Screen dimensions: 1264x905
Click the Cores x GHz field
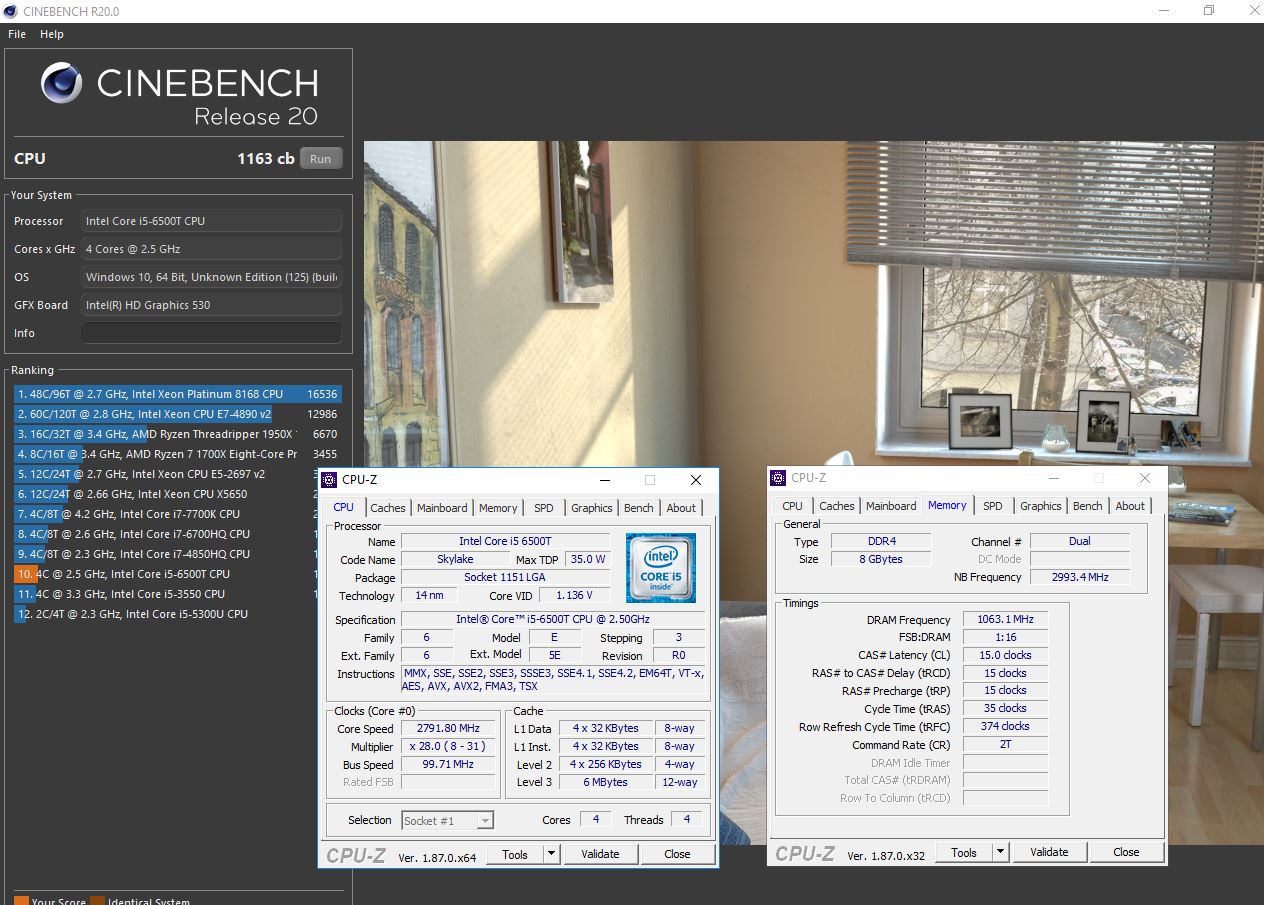click(x=211, y=249)
